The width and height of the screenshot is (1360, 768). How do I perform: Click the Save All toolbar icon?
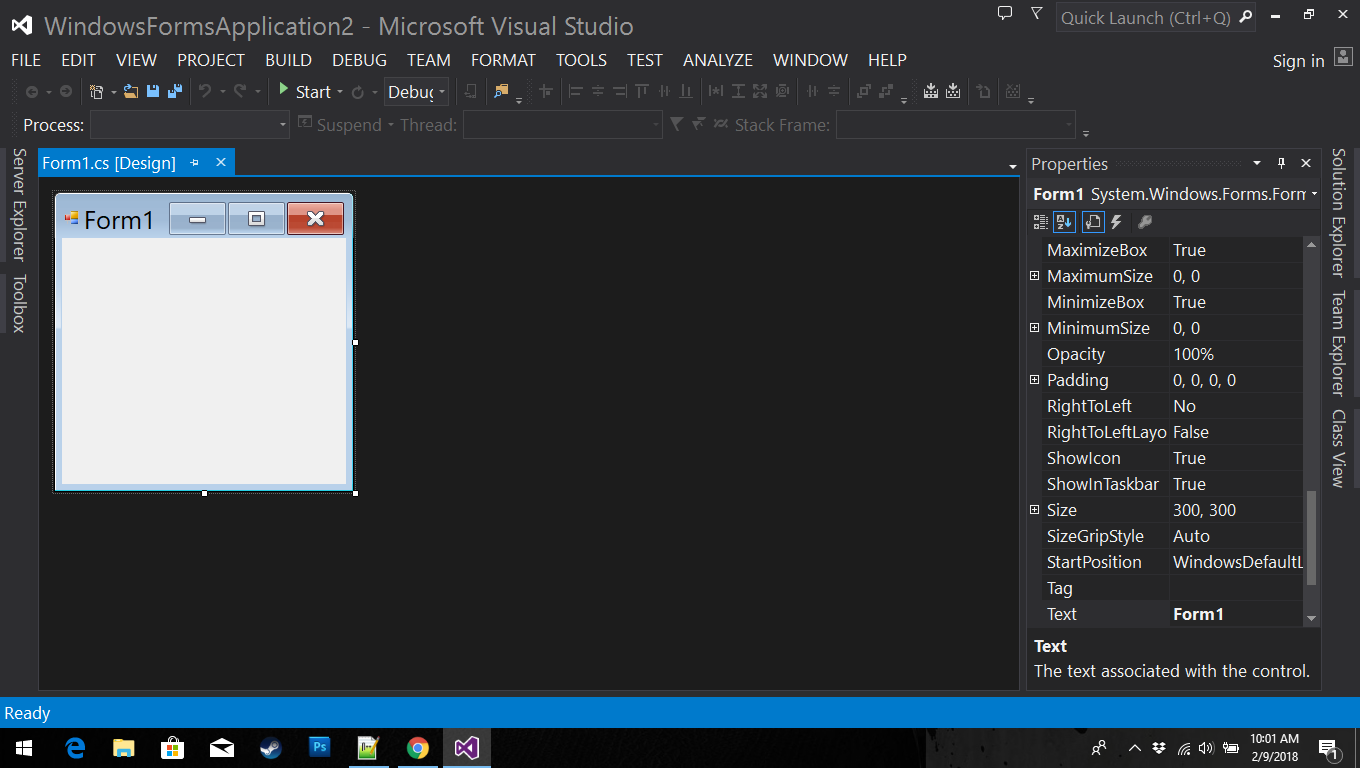[175, 92]
